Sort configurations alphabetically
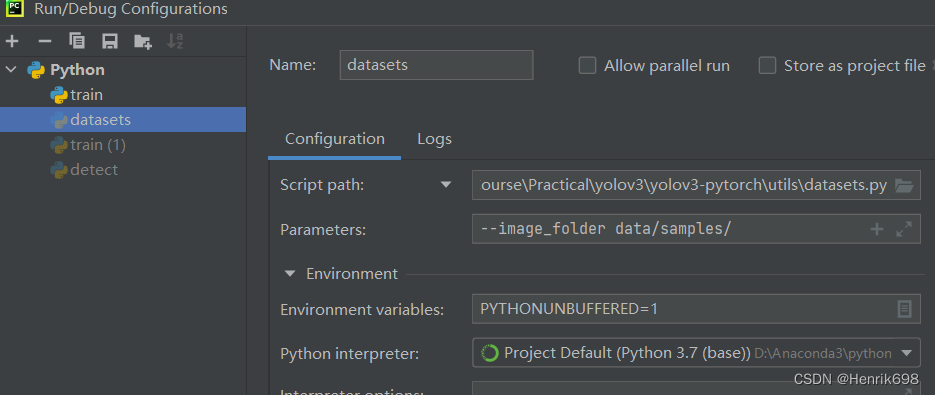 pyautogui.click(x=175, y=41)
